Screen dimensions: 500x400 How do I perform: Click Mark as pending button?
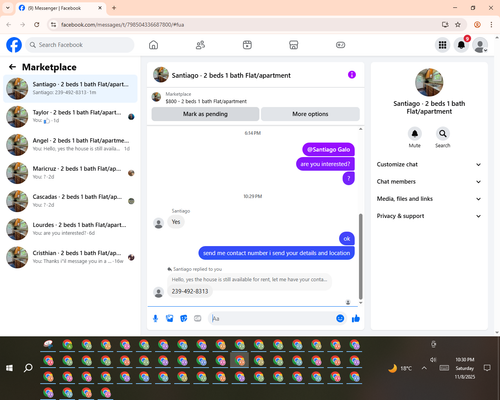point(205,114)
